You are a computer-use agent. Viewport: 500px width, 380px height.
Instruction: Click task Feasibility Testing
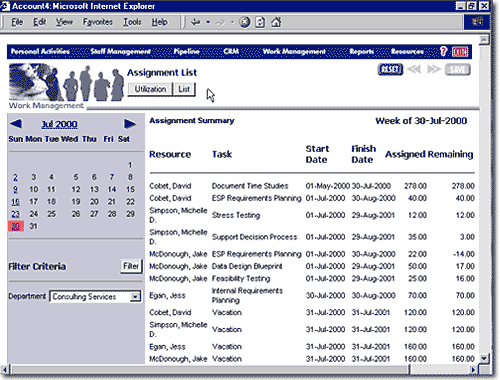pos(241,278)
